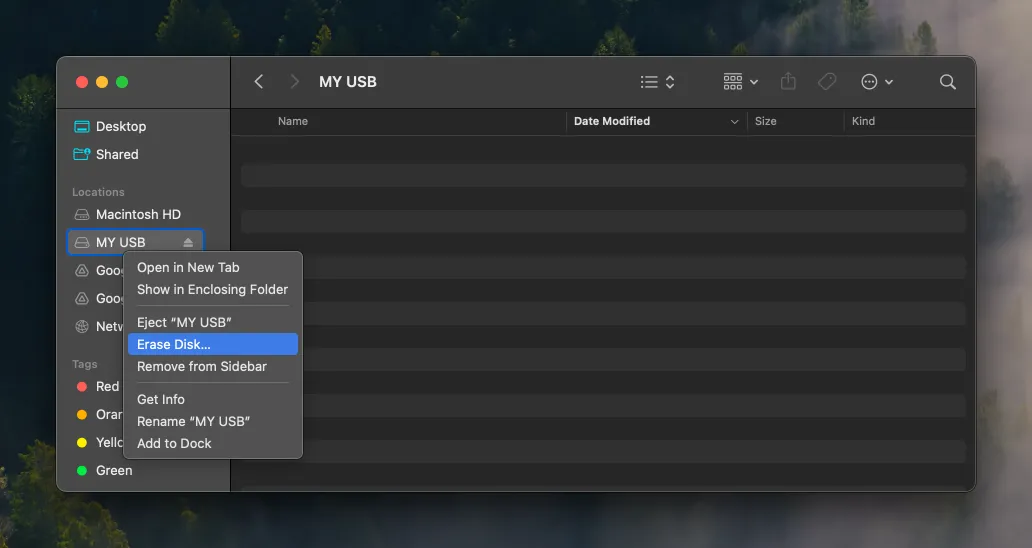Choose Erase Disk... in context menu
Viewport: 1032px width, 548px height.
[x=213, y=344]
